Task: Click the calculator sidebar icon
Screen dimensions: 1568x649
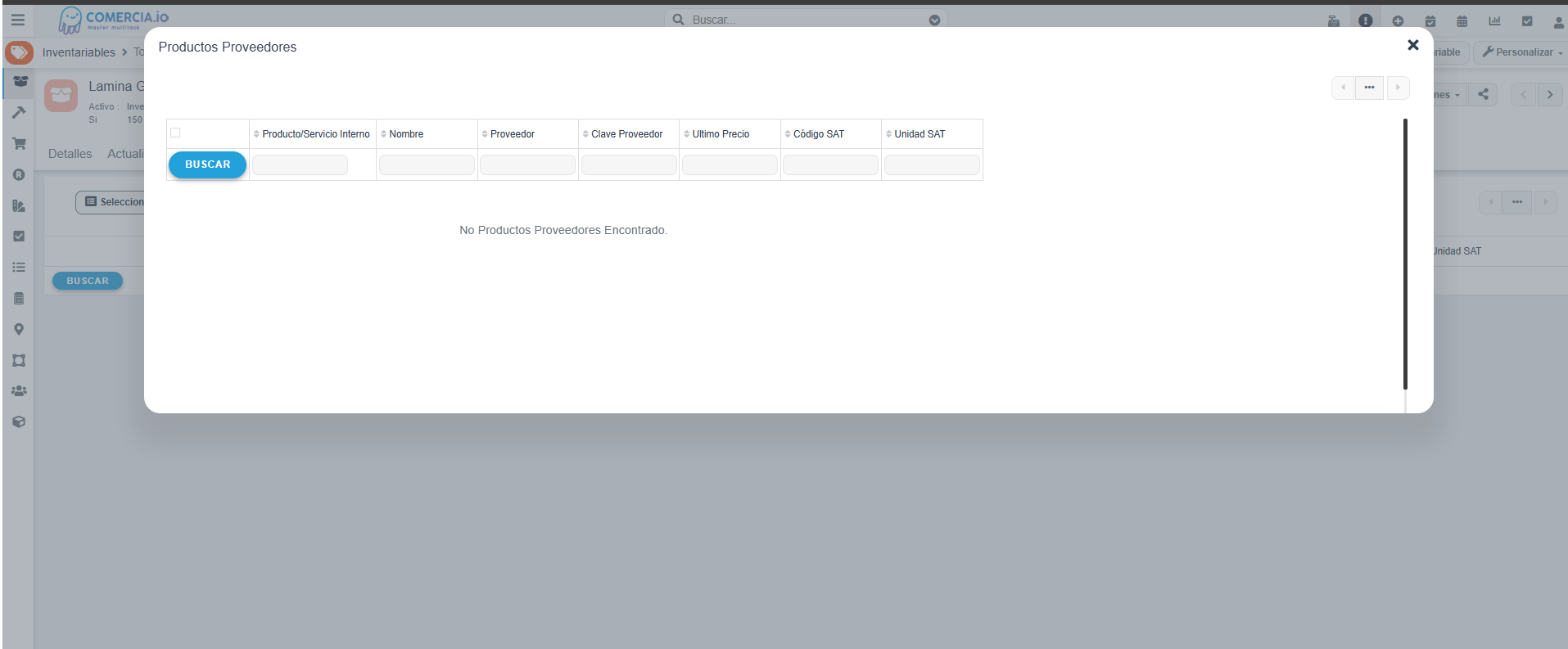Action: (x=19, y=298)
